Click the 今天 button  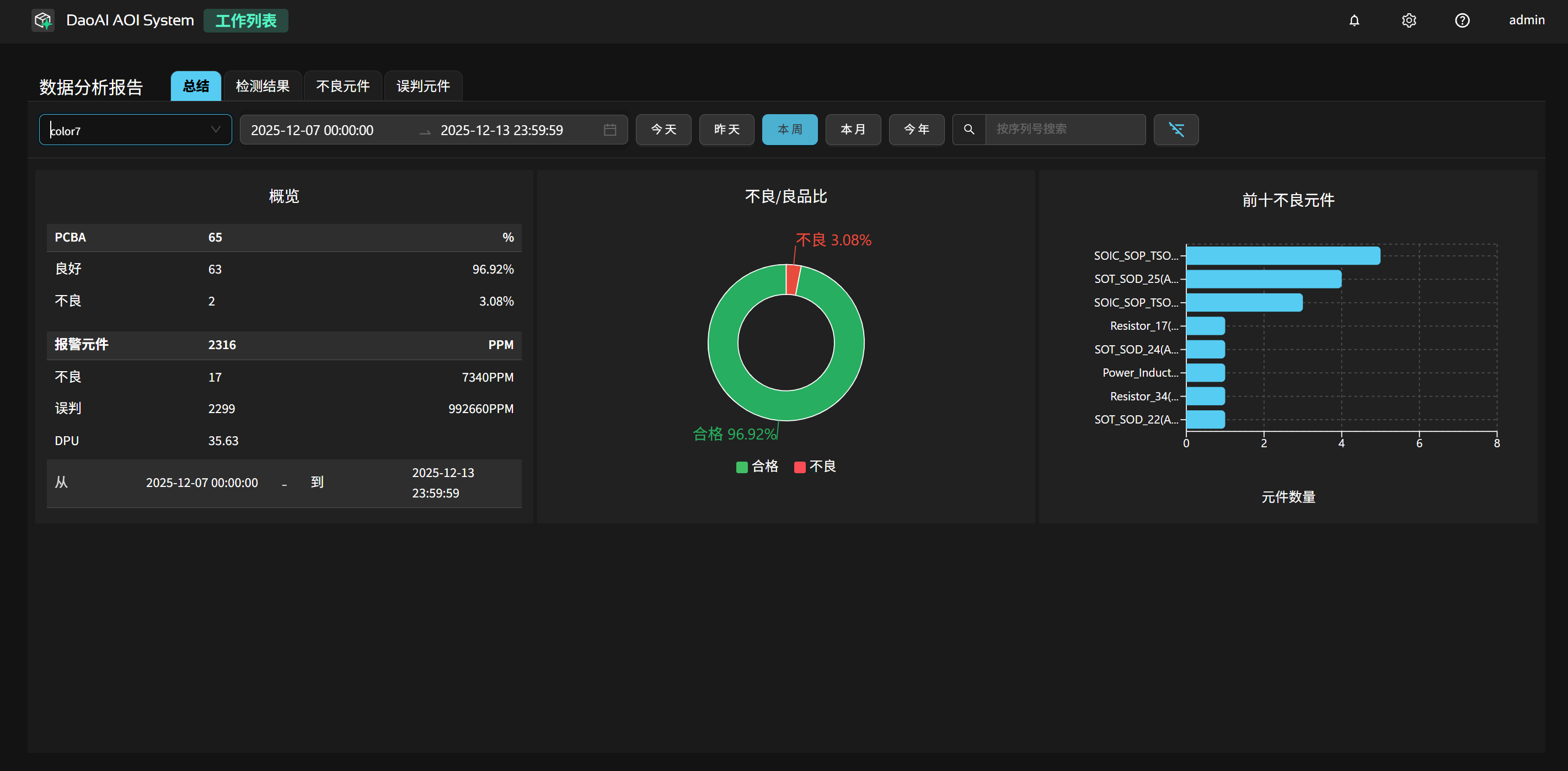663,130
